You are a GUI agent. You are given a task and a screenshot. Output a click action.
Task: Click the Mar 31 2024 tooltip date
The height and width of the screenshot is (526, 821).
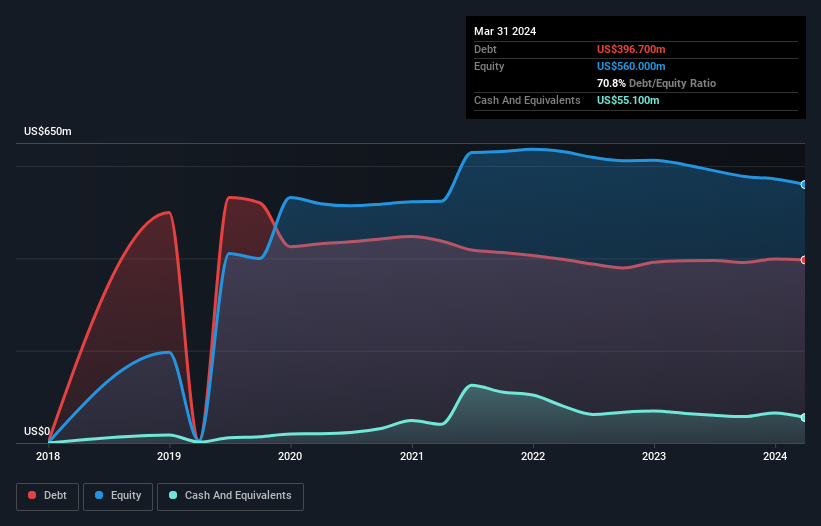pos(505,31)
